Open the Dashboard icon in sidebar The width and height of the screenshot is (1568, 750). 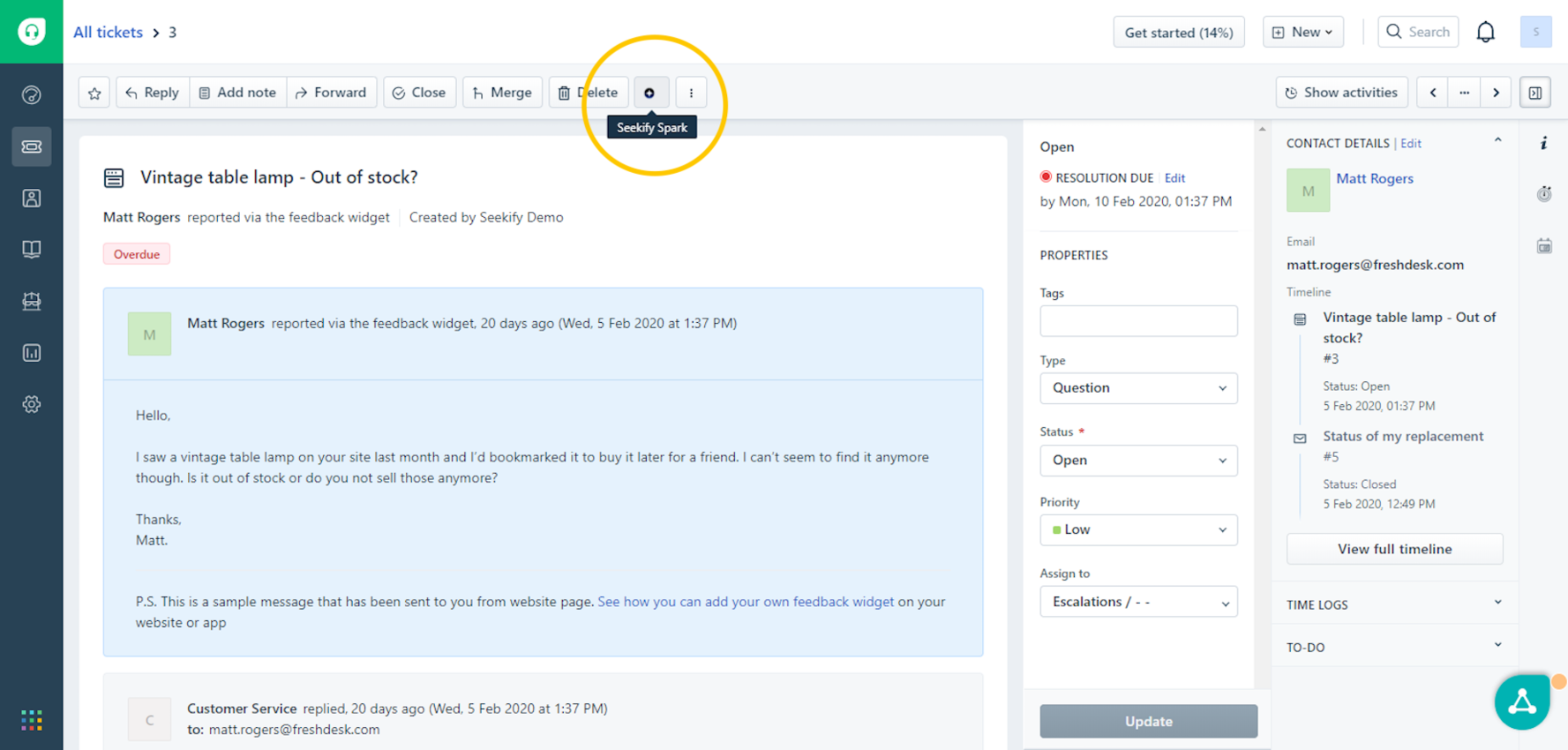click(x=32, y=94)
